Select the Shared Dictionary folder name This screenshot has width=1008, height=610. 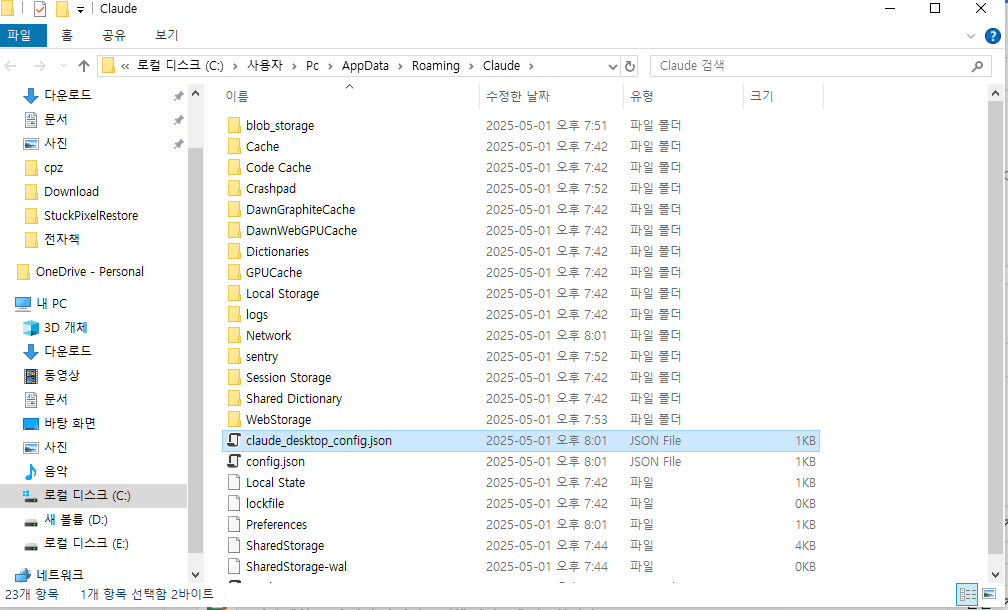click(294, 399)
